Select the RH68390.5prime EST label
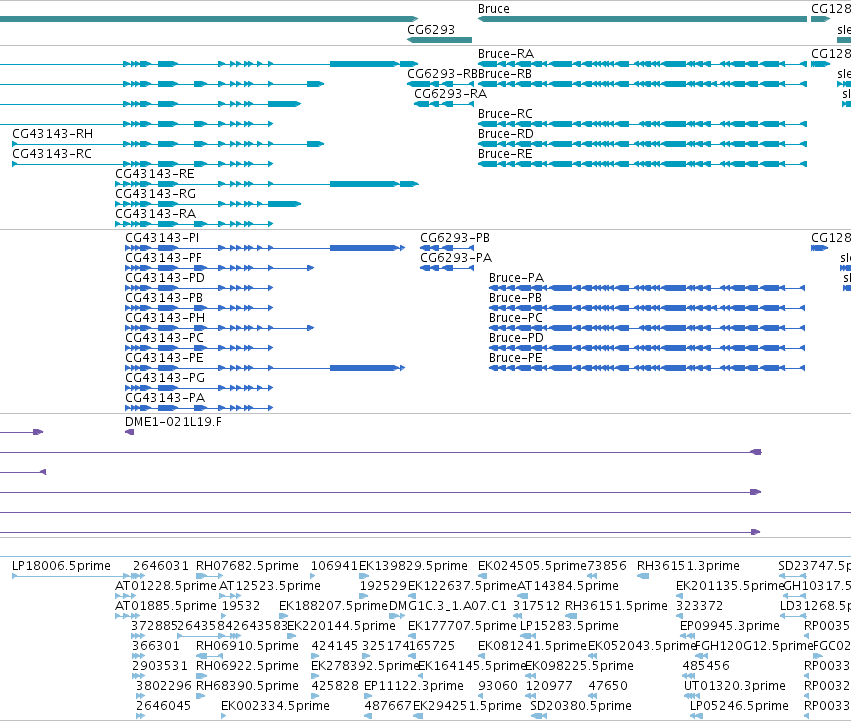Image resolution: width=851 pixels, height=721 pixels. pyautogui.click(x=247, y=686)
